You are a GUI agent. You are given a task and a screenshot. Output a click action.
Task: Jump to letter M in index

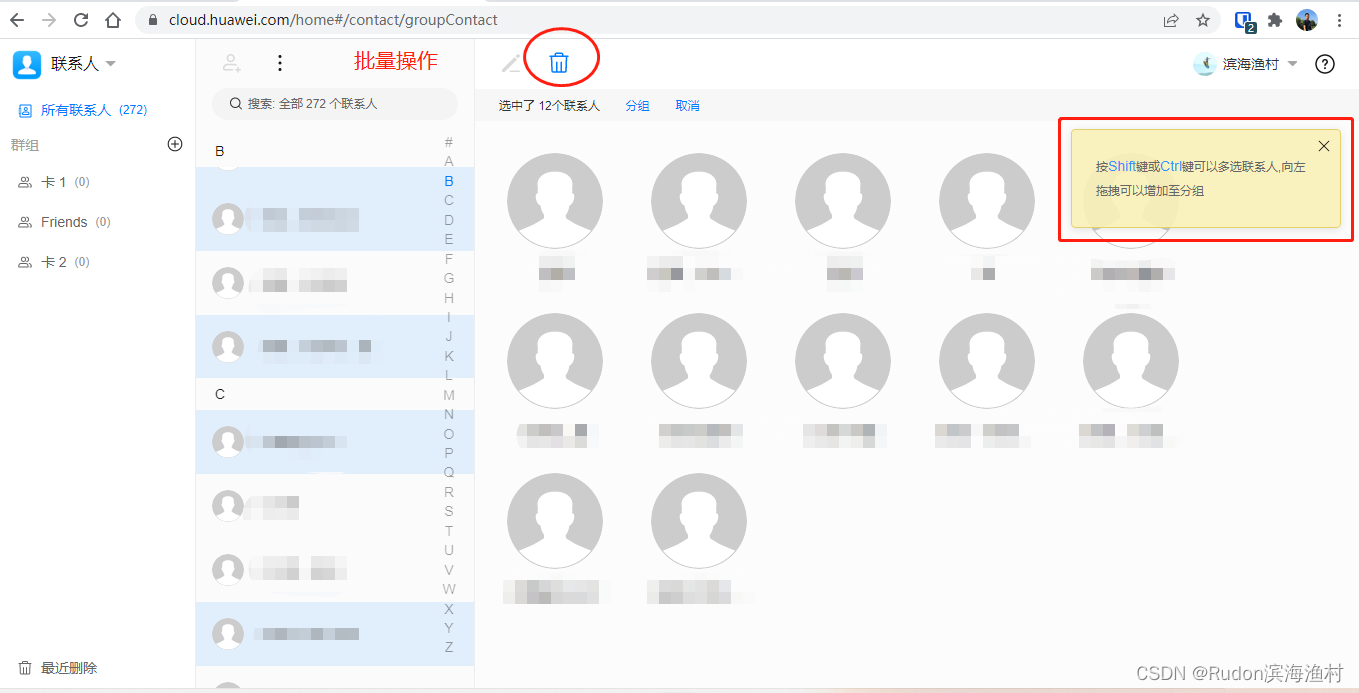pos(449,395)
